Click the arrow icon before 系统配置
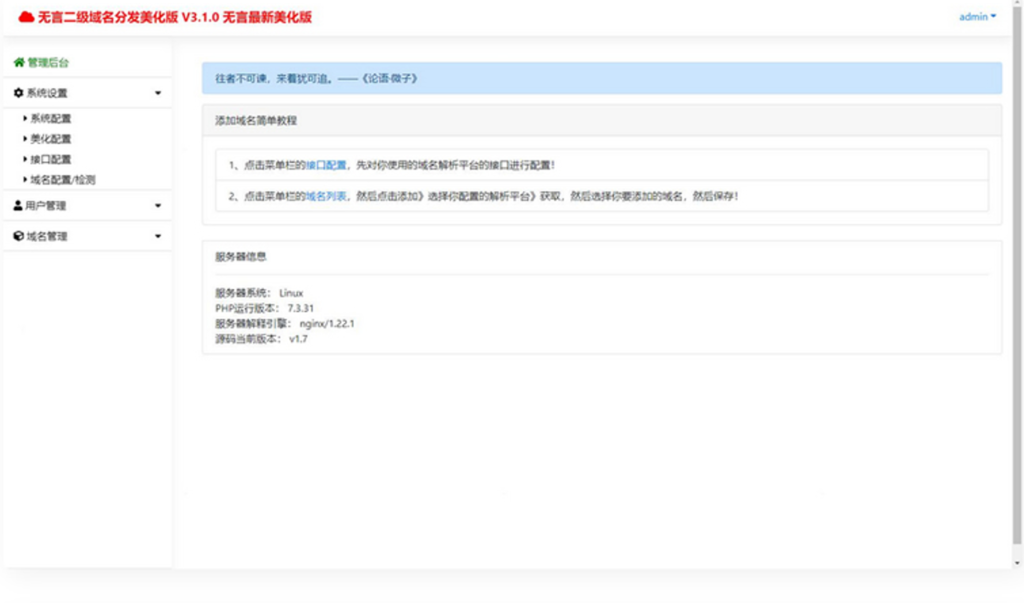The height and width of the screenshot is (603, 1024). 26,118
